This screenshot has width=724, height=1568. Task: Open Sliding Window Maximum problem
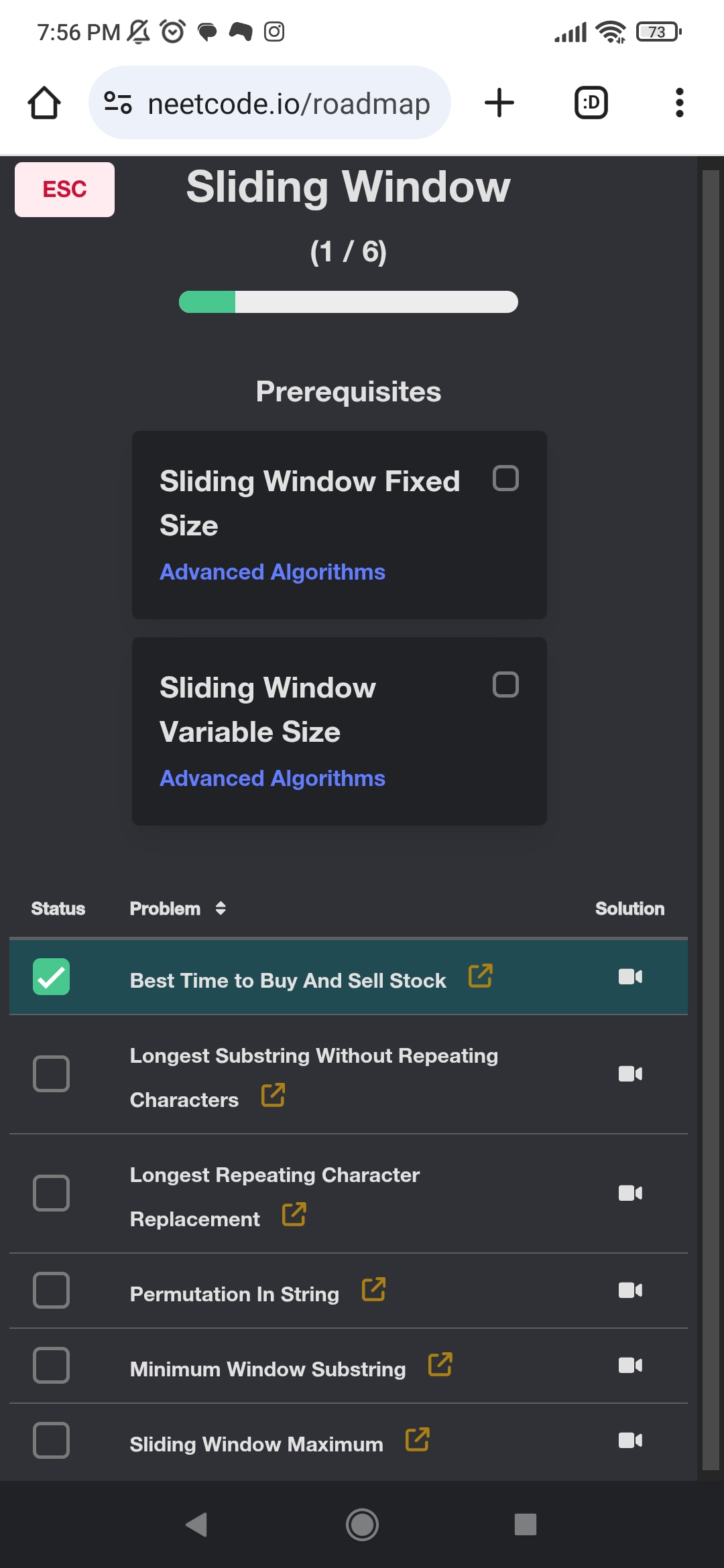point(256,1444)
